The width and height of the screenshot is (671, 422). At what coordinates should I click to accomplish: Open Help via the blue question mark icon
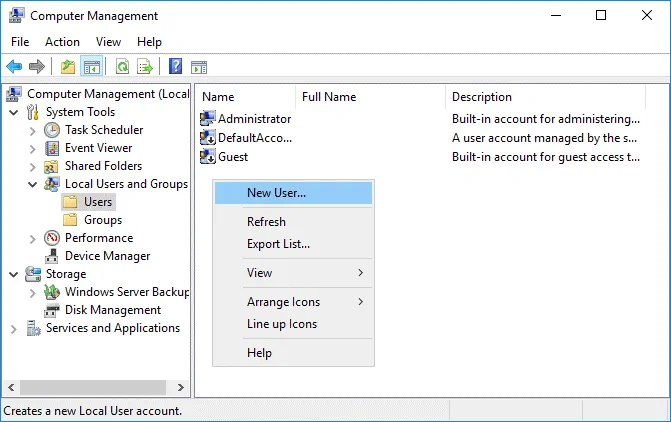(x=175, y=67)
